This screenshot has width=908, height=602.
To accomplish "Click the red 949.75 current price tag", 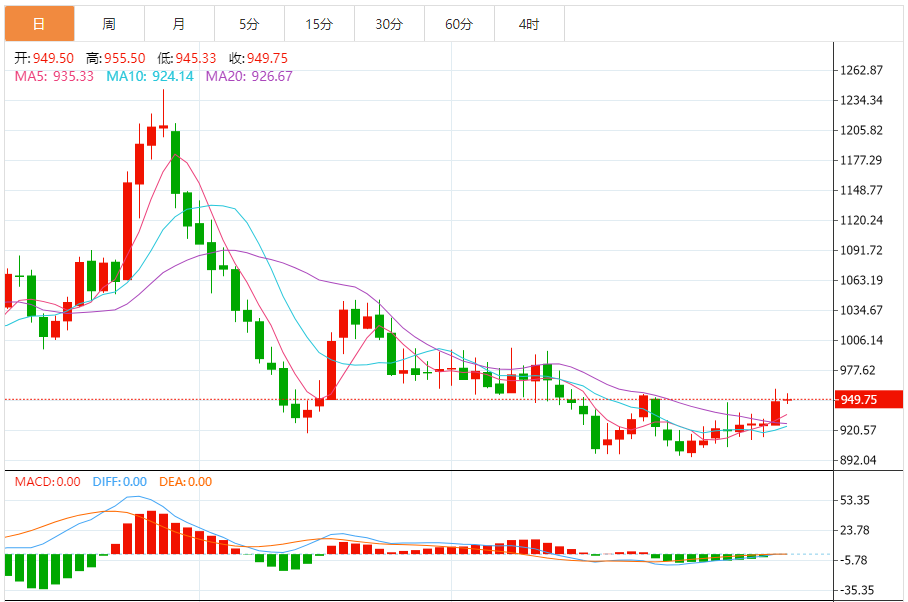I will (x=868, y=399).
